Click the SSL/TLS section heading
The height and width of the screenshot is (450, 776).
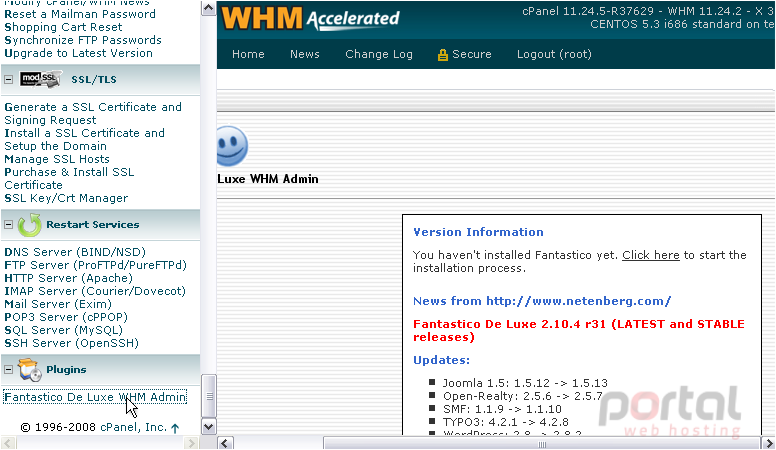click(94, 79)
